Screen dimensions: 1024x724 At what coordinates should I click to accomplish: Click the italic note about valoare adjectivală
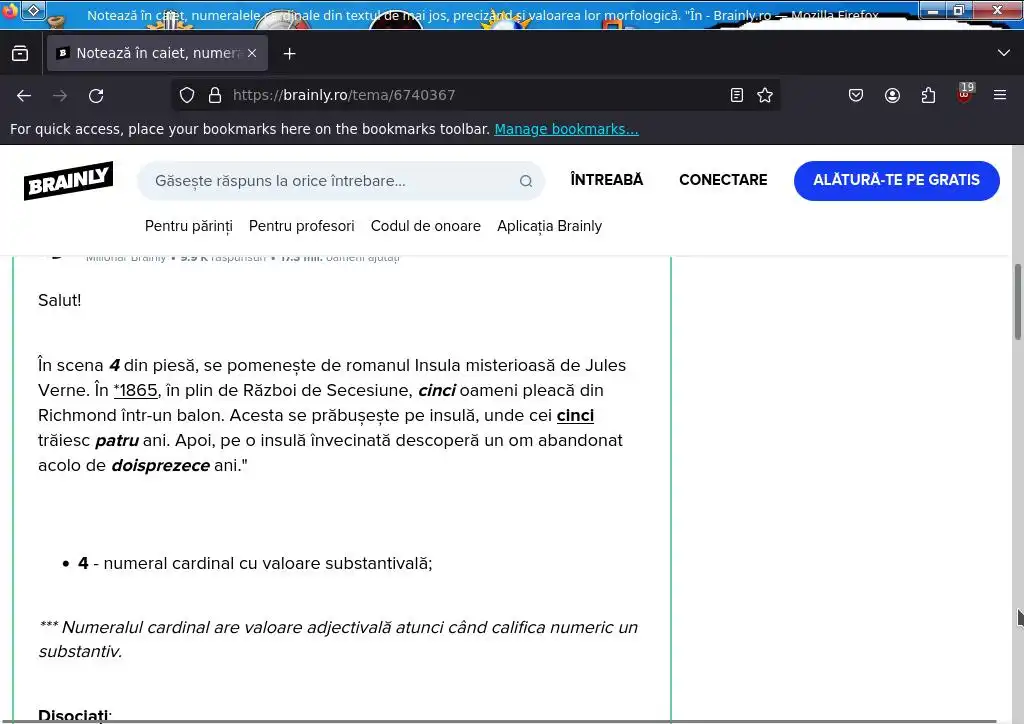coord(338,639)
